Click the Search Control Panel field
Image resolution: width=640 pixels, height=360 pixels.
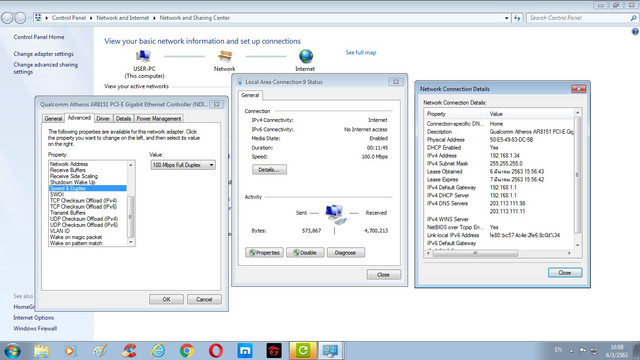(x=579, y=18)
